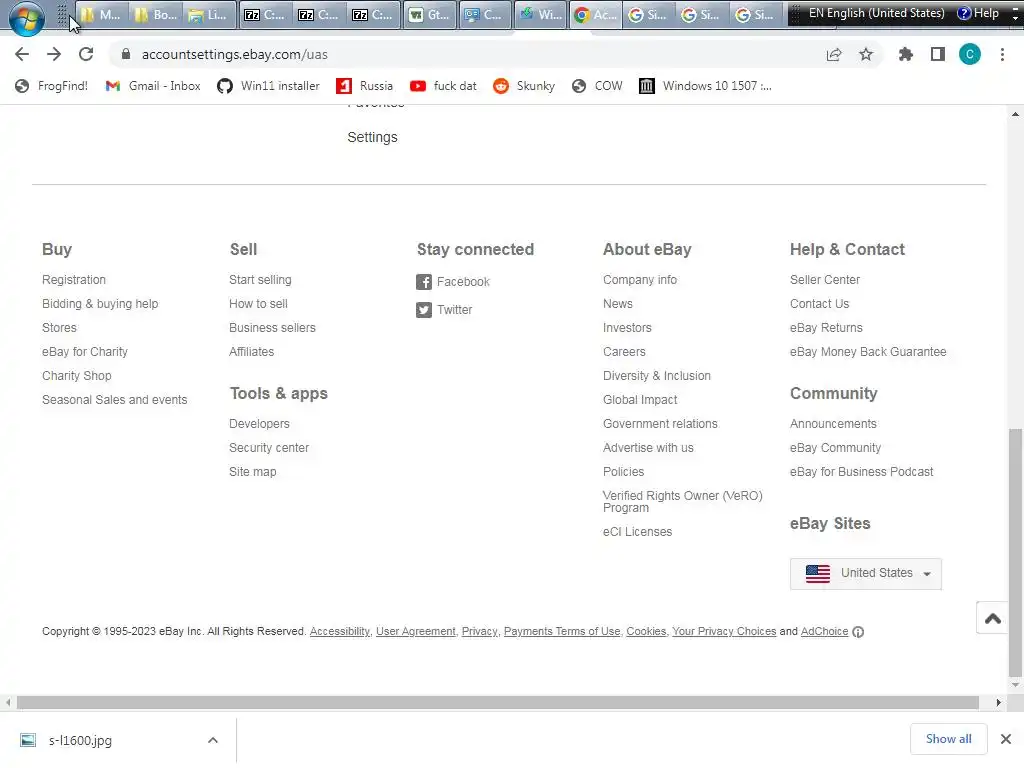Open Bidding & buying help
1024x768 pixels.
100,304
